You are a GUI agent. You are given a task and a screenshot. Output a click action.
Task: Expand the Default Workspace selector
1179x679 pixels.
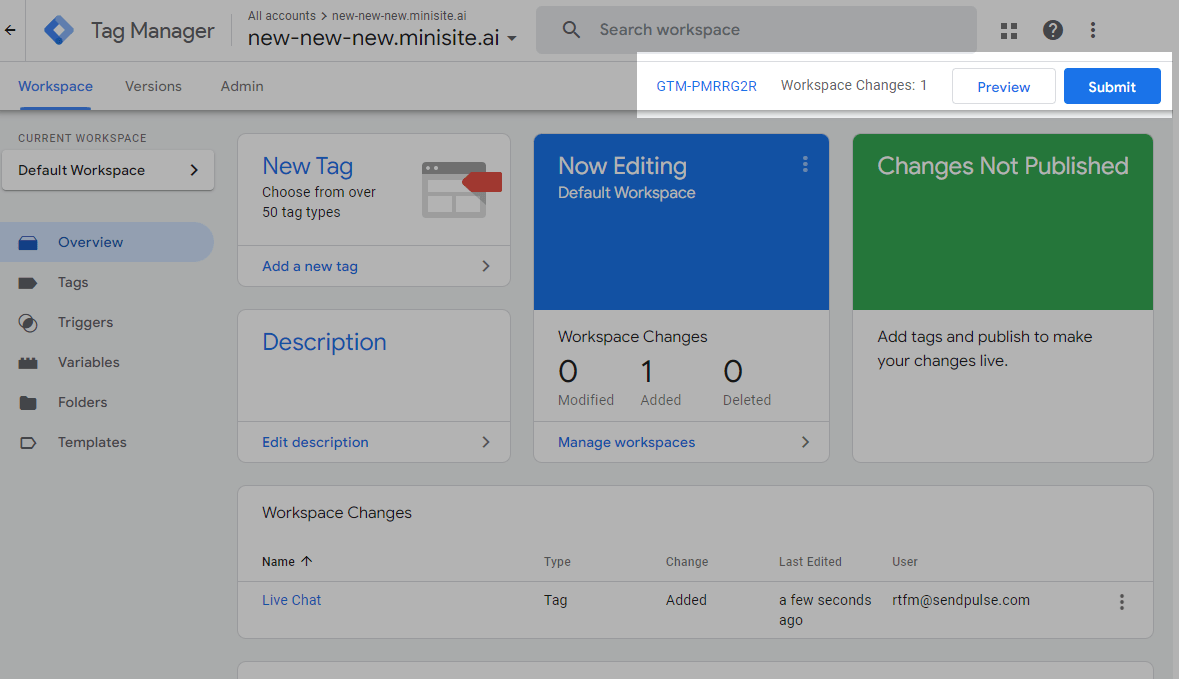(x=107, y=170)
